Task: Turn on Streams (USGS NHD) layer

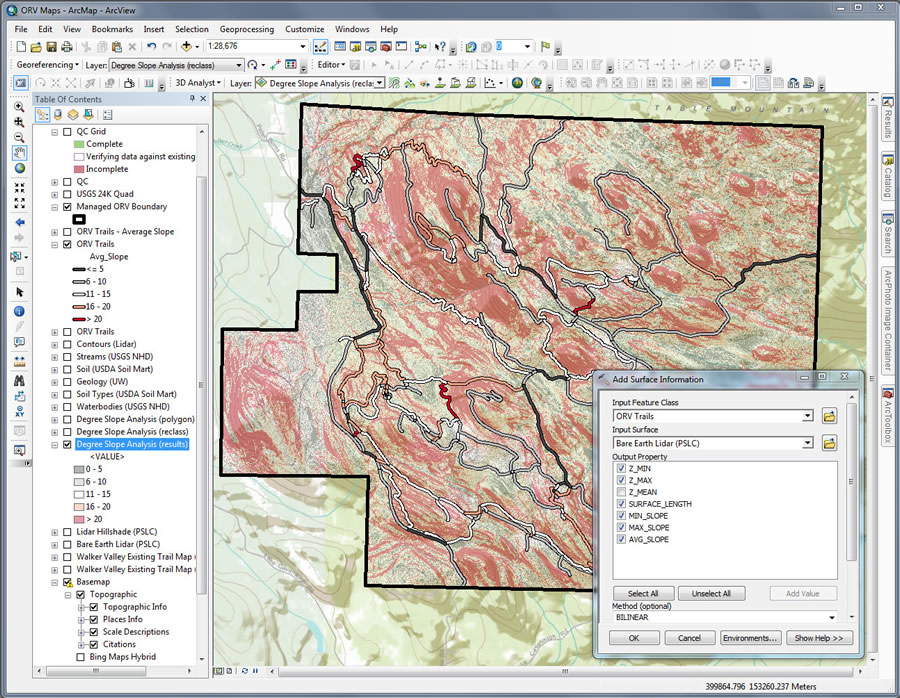Action: tap(67, 356)
